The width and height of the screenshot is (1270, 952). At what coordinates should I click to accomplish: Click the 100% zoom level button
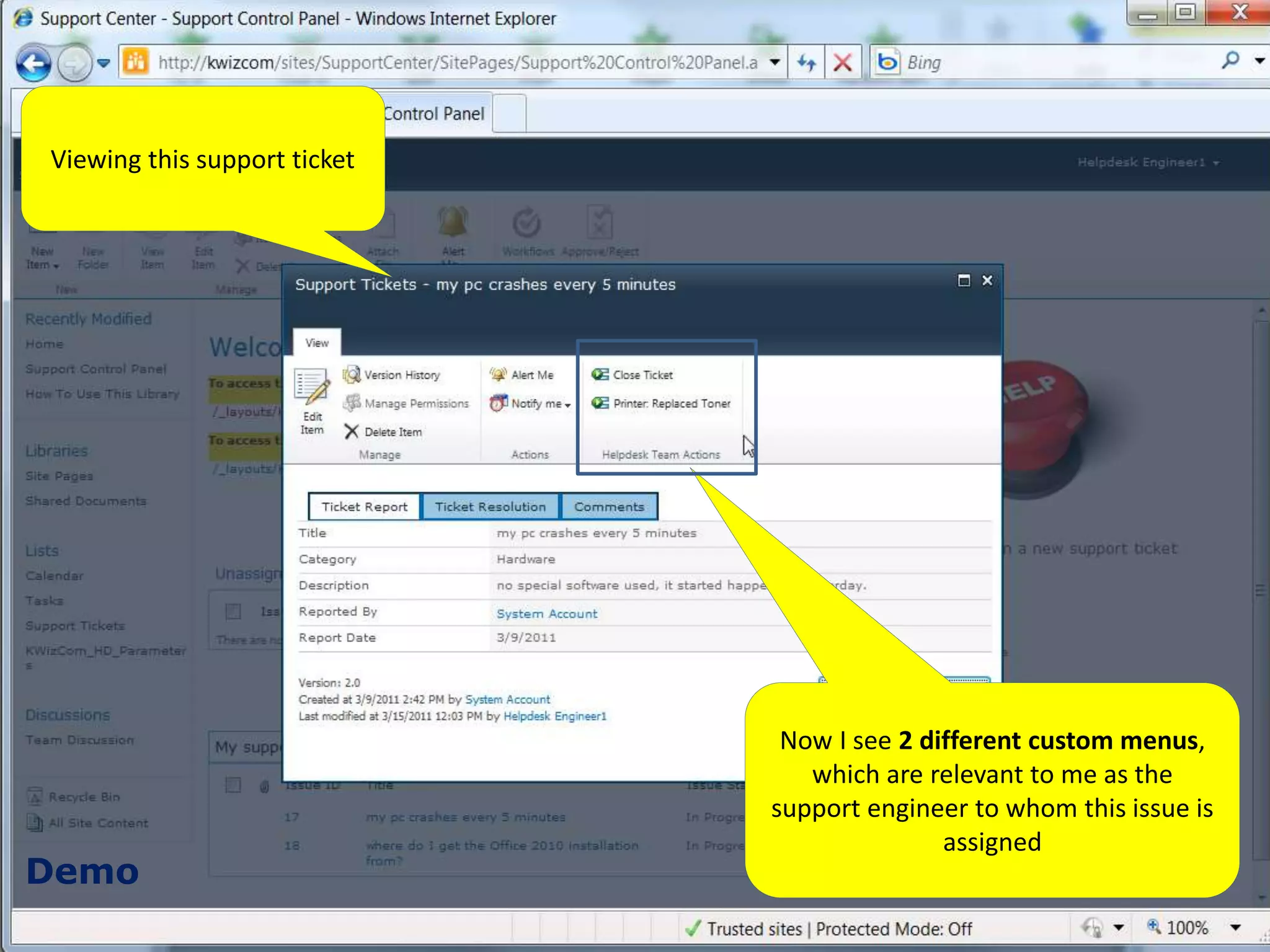coord(1178,928)
